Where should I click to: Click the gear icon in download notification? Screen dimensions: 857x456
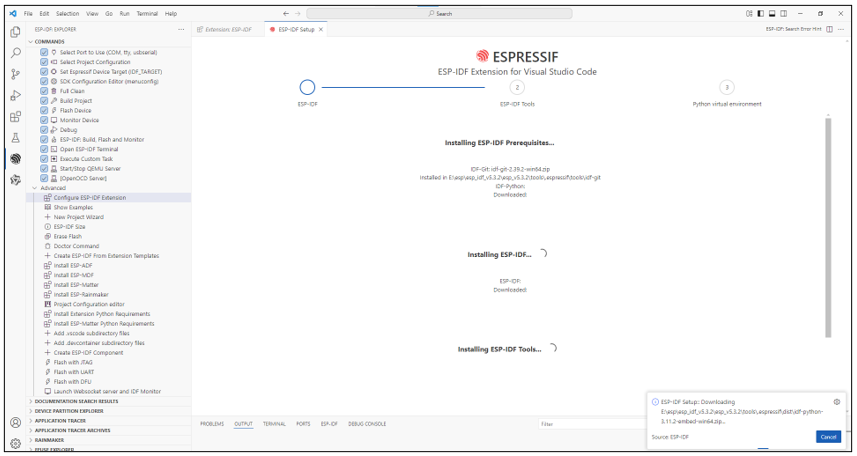tap(836, 402)
